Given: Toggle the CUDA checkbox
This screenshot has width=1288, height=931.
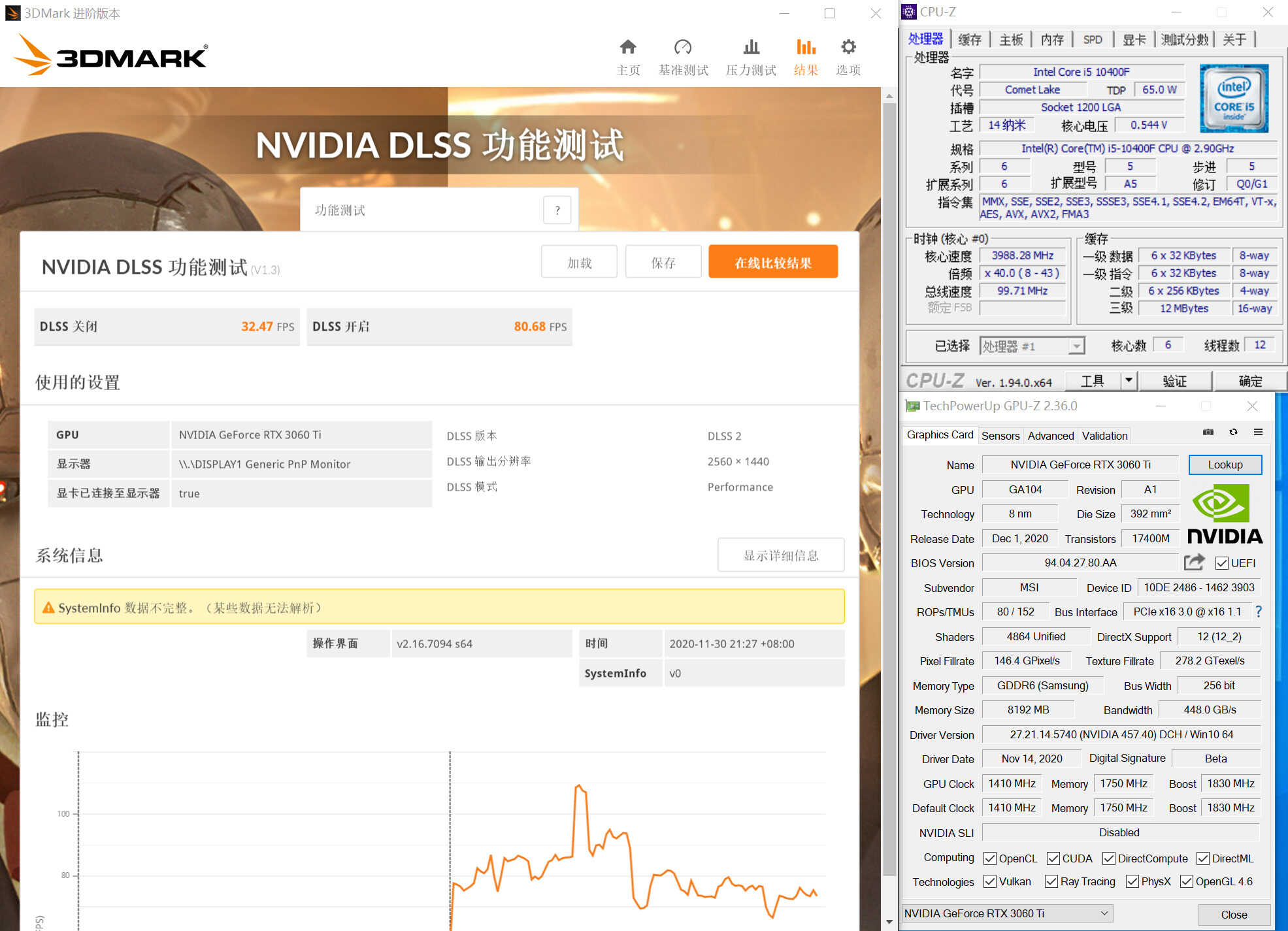Looking at the screenshot, I should click(x=1053, y=858).
